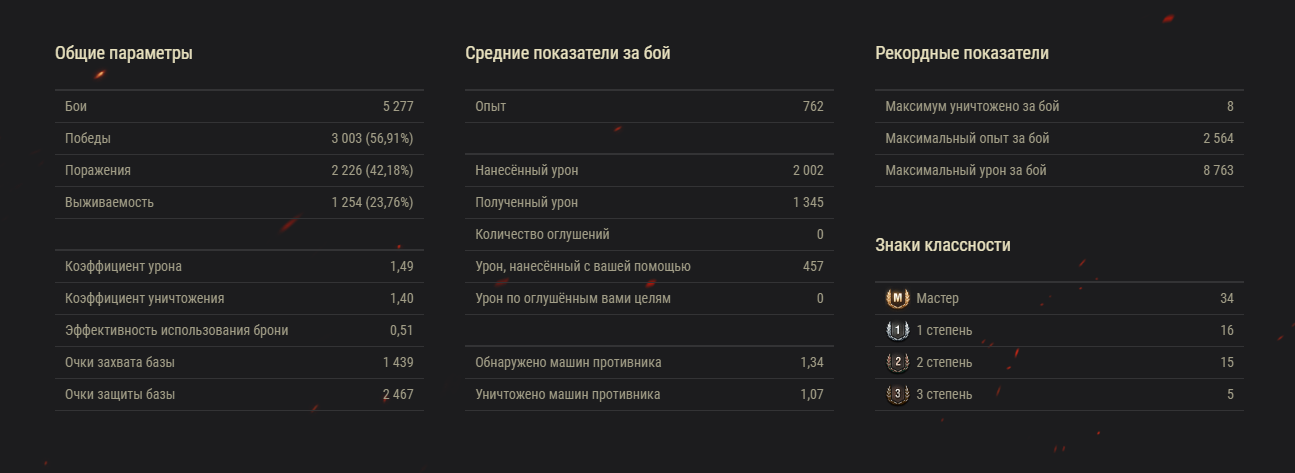Image resolution: width=1295 pixels, height=473 pixels.
Task: Click the 1 степень badge icon
Action: [897, 330]
